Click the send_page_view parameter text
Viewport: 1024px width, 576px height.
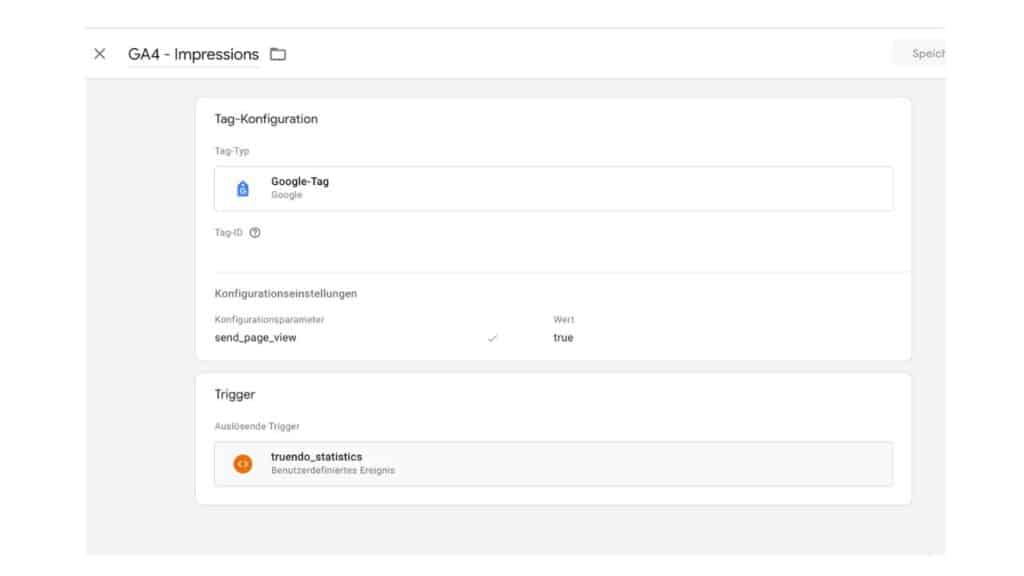(255, 338)
